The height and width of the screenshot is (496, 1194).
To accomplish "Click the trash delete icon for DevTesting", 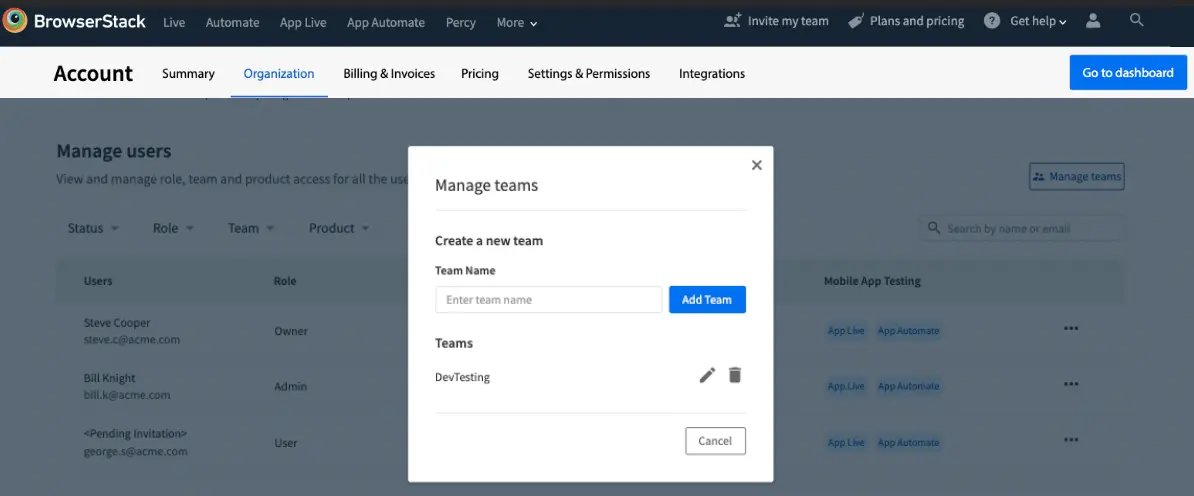I will tap(735, 375).
